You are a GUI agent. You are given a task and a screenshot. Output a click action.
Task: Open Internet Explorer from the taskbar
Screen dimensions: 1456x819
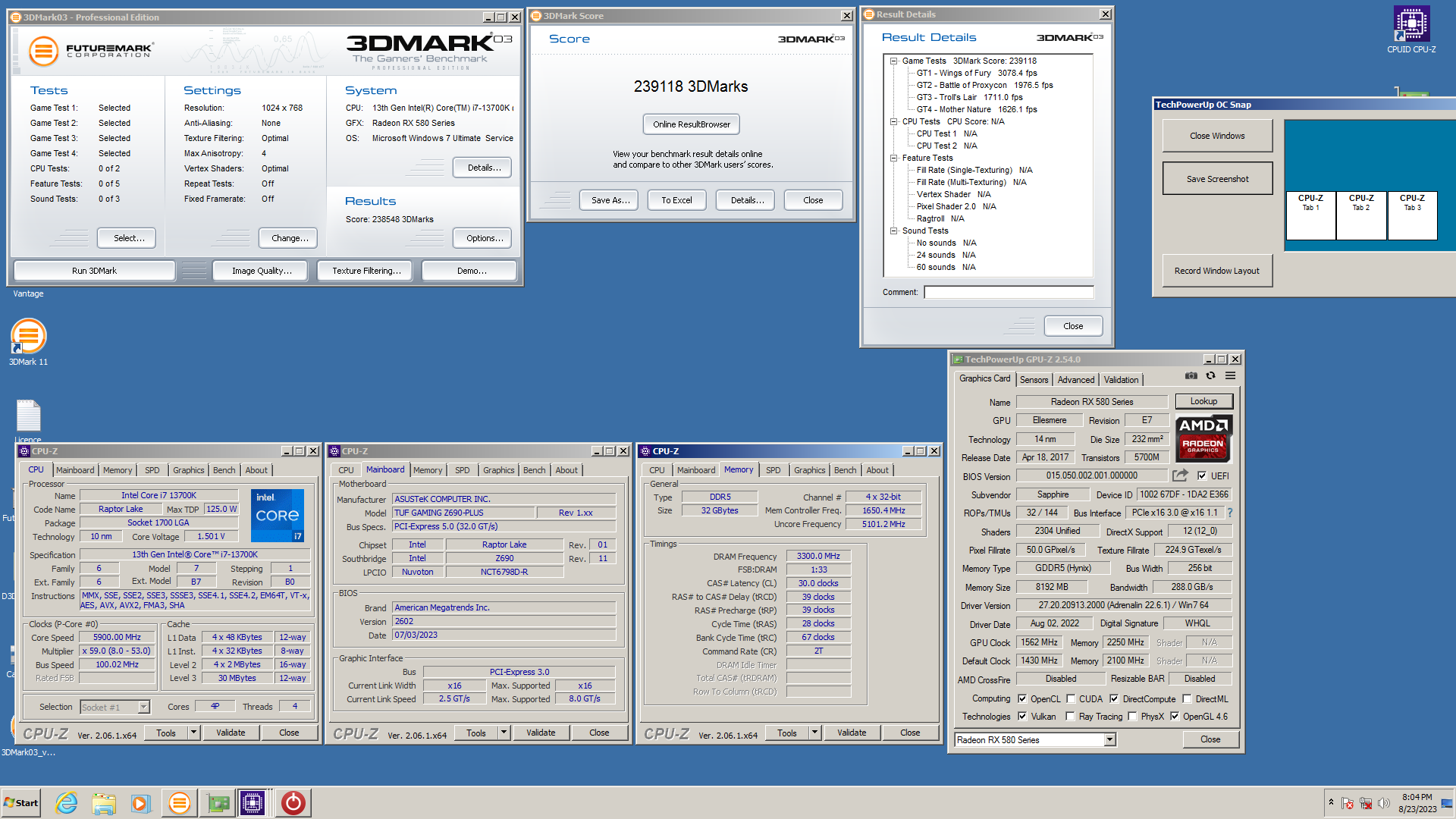tap(67, 803)
